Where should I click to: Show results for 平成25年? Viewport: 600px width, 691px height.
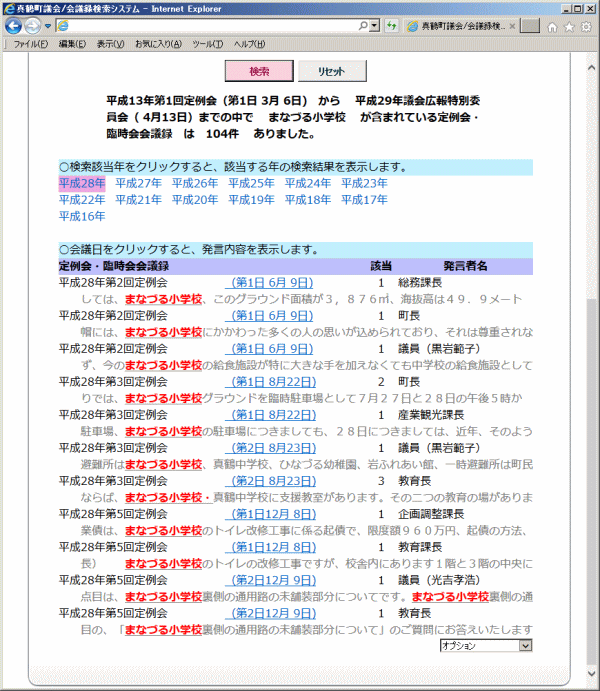(x=251, y=183)
